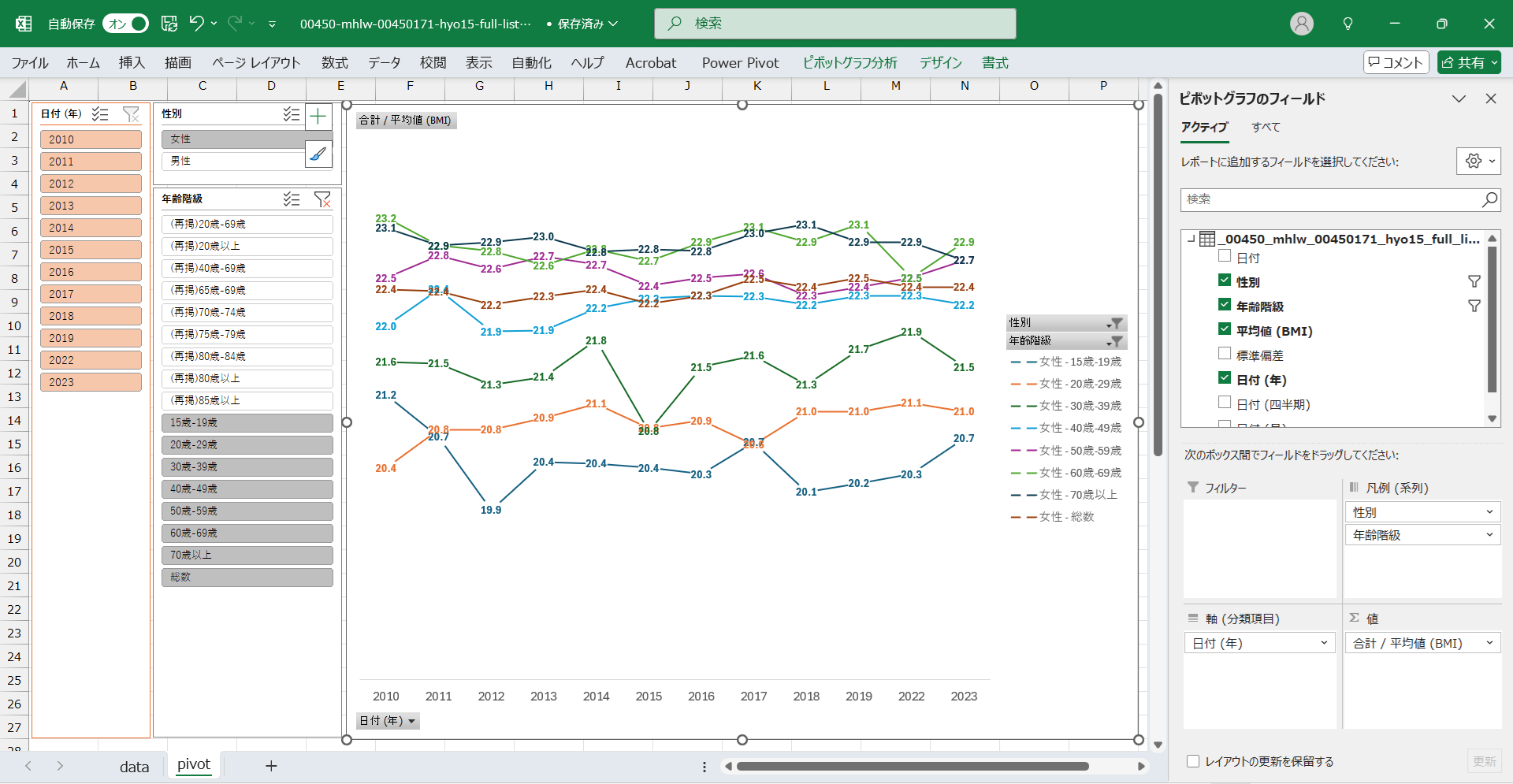
Task: Clear filter on 年齢階級 slicer
Action: 322,199
